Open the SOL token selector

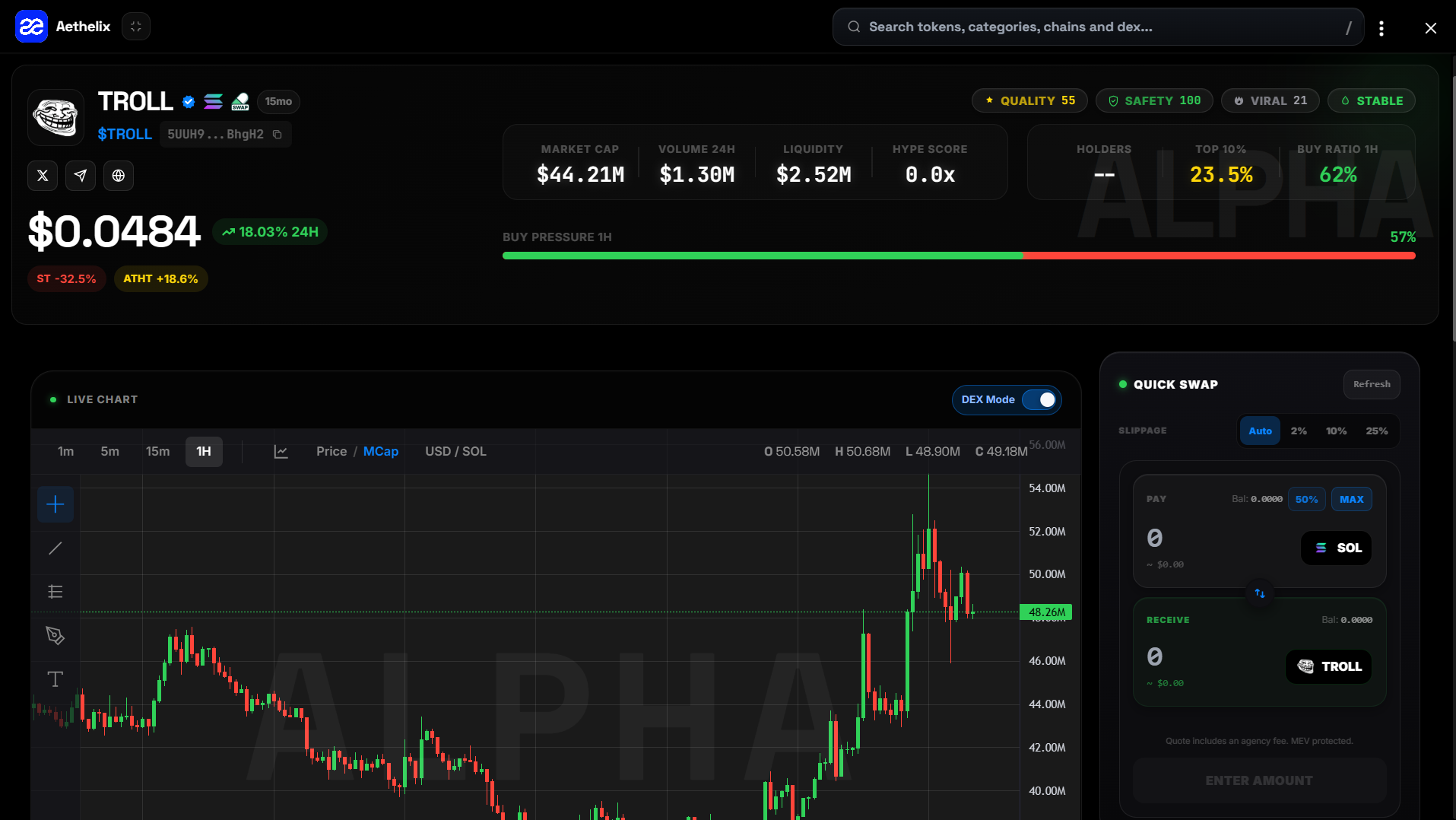1337,548
